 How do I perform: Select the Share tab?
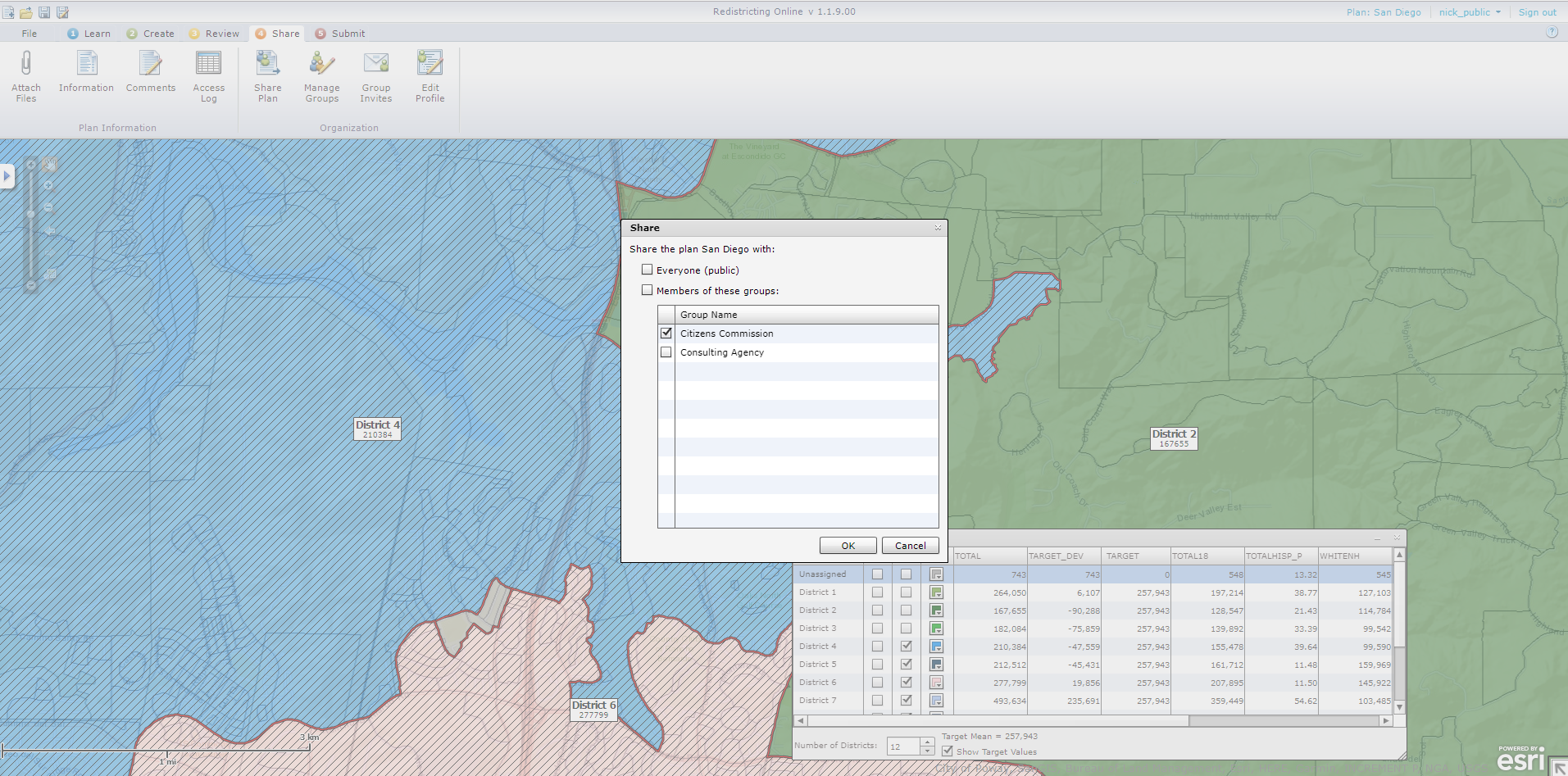[x=277, y=34]
